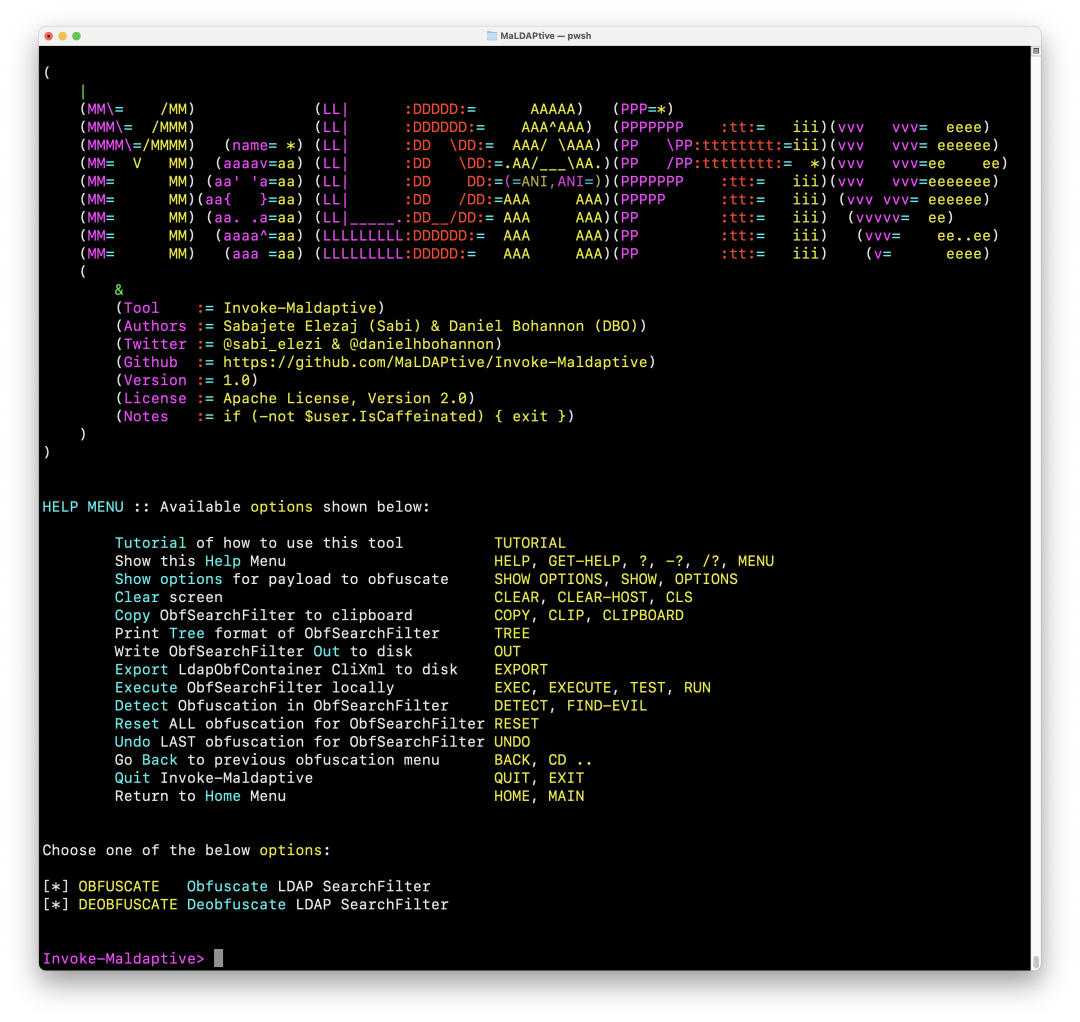This screenshot has width=1080, height=1022.
Task: Click 'Obfuscate LDAP SearchFilter' description
Action: [309, 886]
